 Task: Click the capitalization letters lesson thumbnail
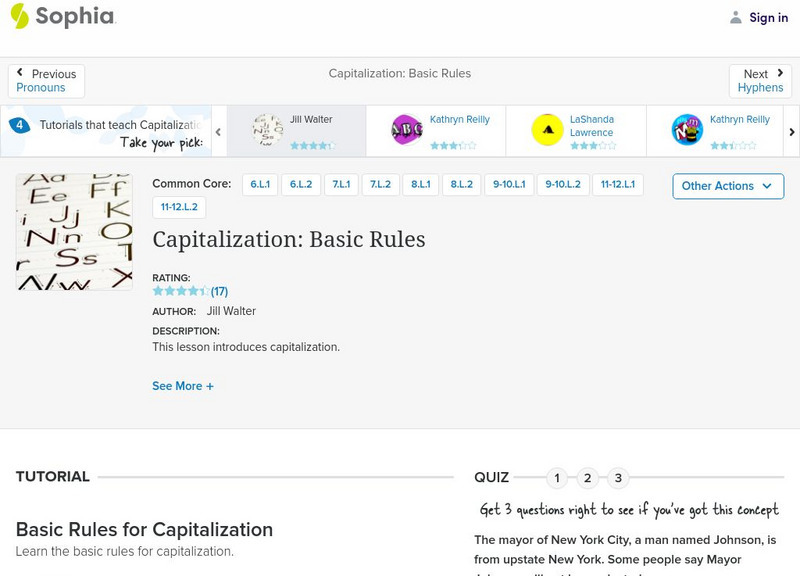[x=74, y=232]
